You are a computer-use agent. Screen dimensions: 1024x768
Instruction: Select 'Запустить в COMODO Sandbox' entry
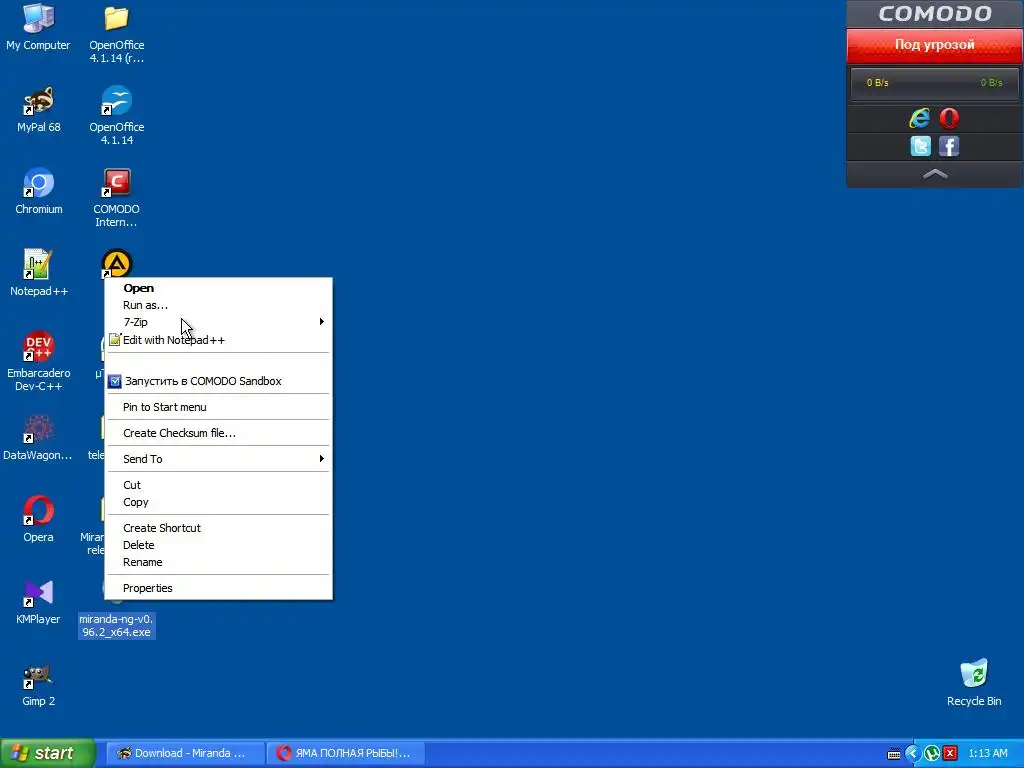coord(219,381)
